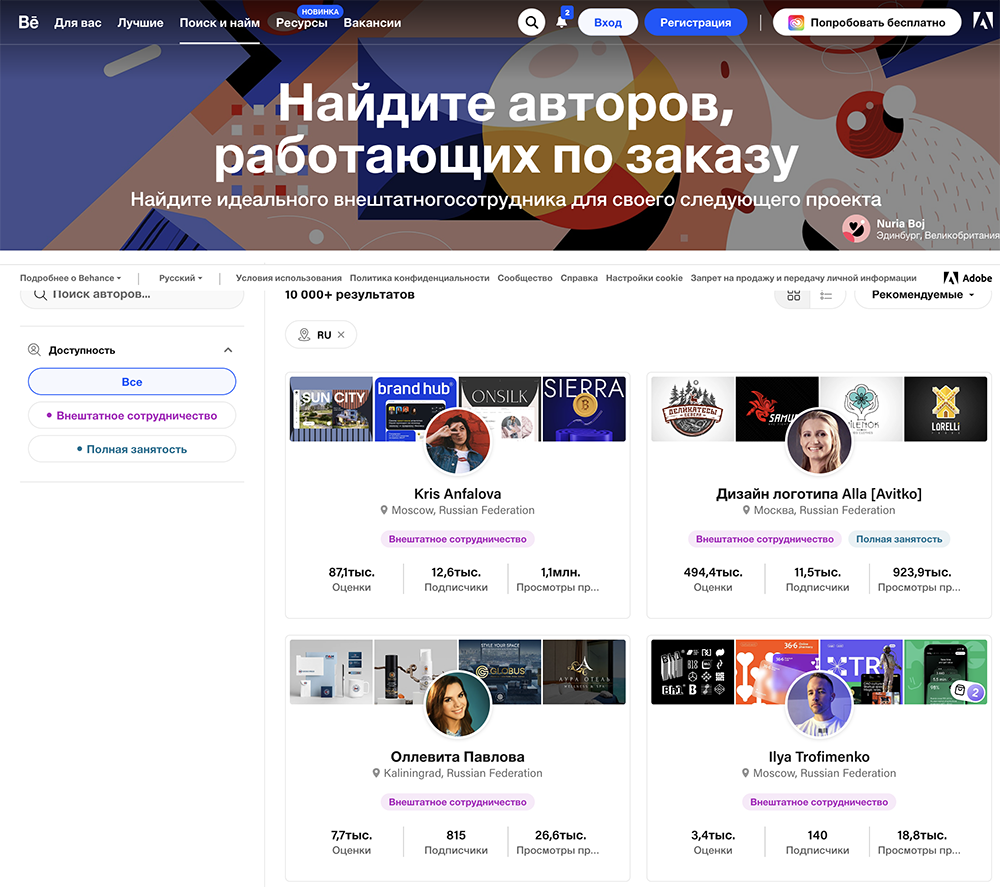Click the search icon in authors field
The height and width of the screenshot is (887, 1000).
point(40,294)
